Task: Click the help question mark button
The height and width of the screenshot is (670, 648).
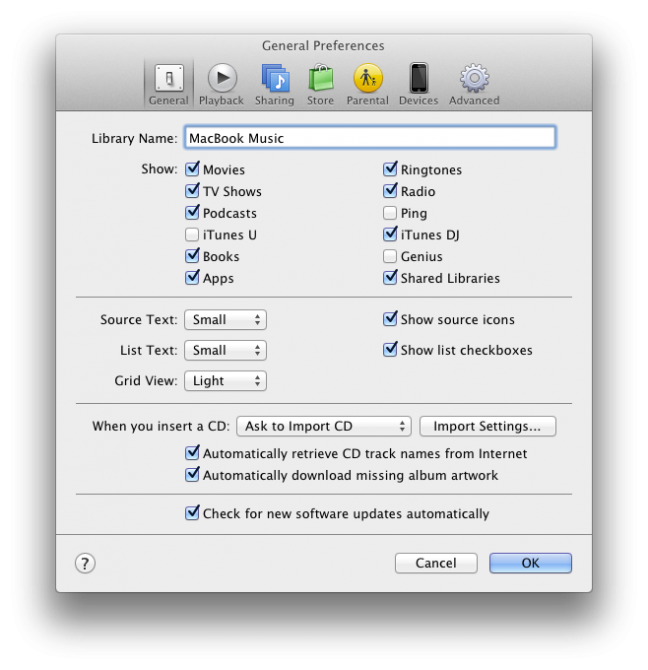Action: click(x=85, y=563)
